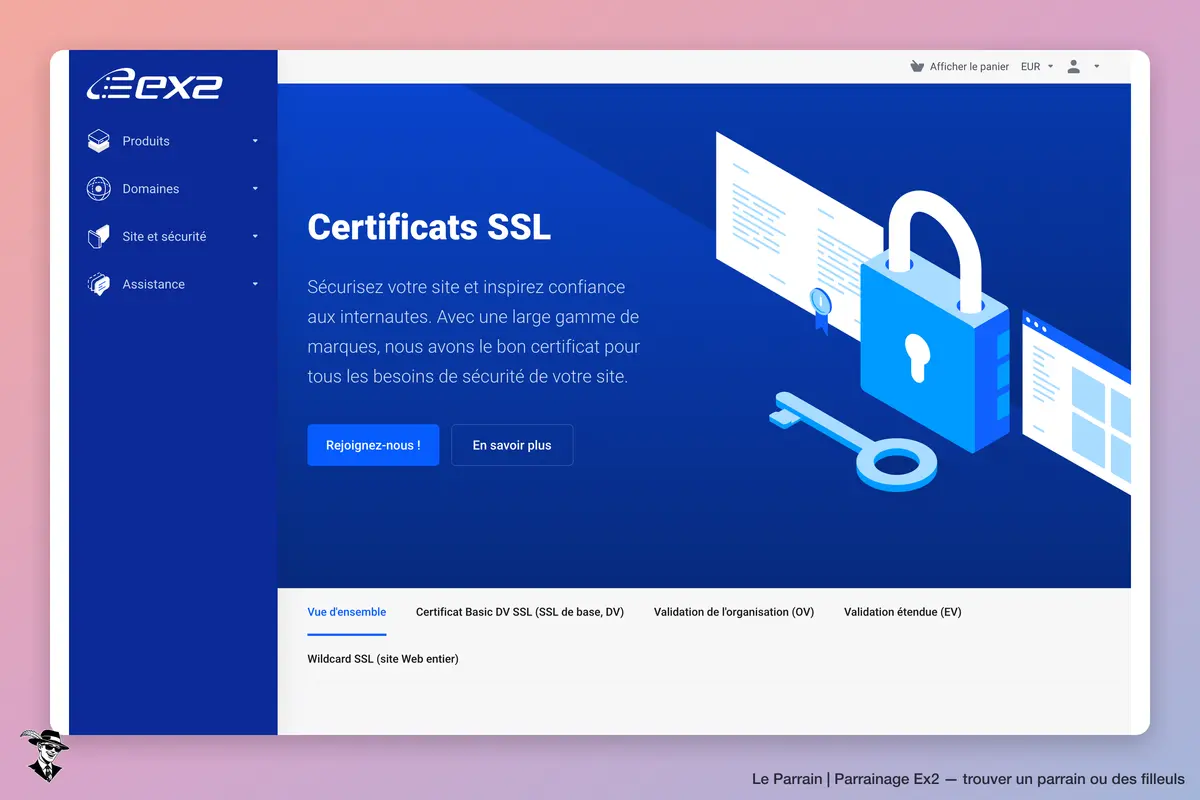Viewport: 1200px width, 800px height.
Task: Click the Assistance chat icon
Action: 98,285
